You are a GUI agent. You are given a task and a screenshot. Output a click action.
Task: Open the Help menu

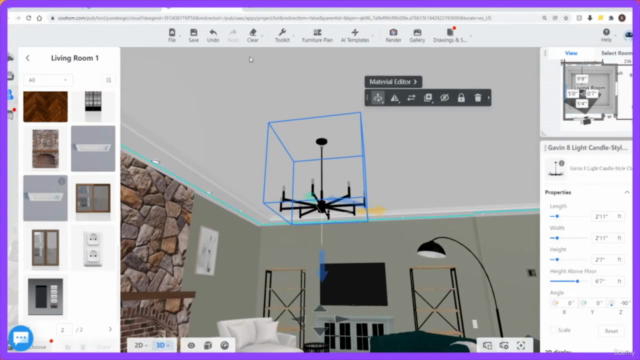click(606, 36)
